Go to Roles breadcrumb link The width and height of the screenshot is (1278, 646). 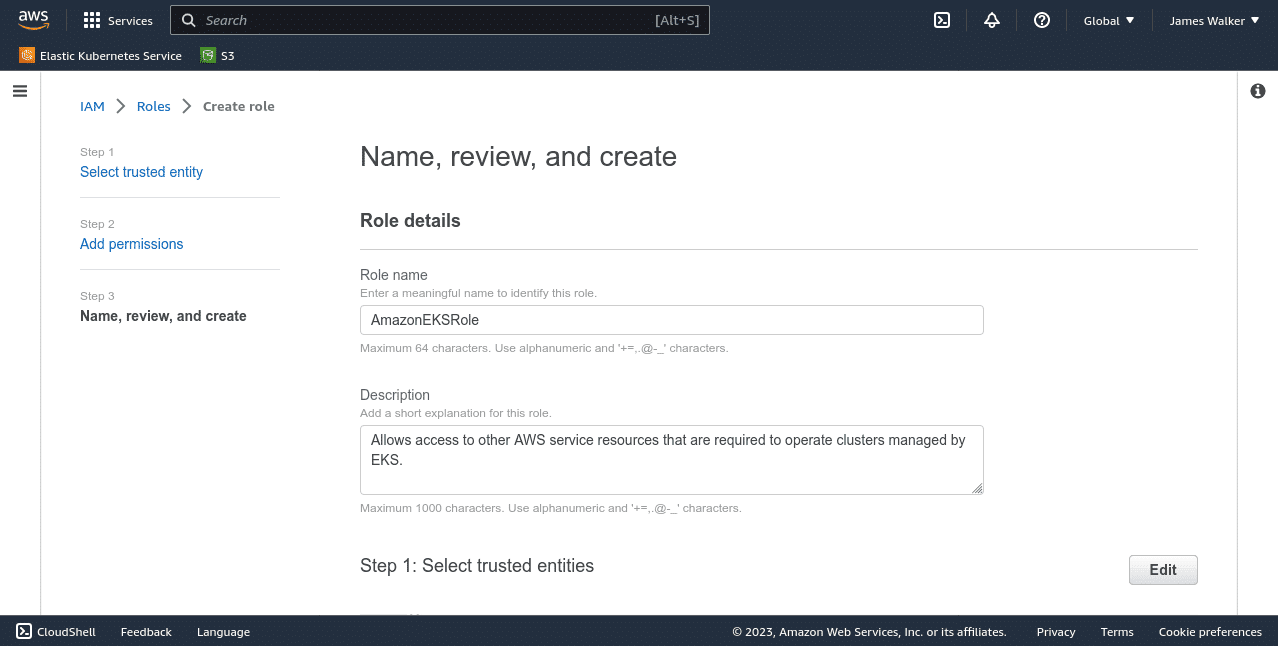click(x=154, y=106)
